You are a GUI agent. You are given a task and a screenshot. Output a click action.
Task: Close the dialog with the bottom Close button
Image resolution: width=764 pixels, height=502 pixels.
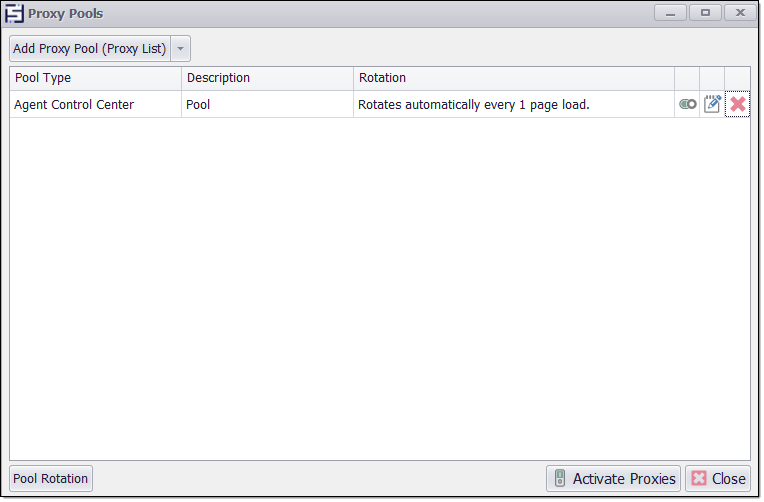[718, 479]
